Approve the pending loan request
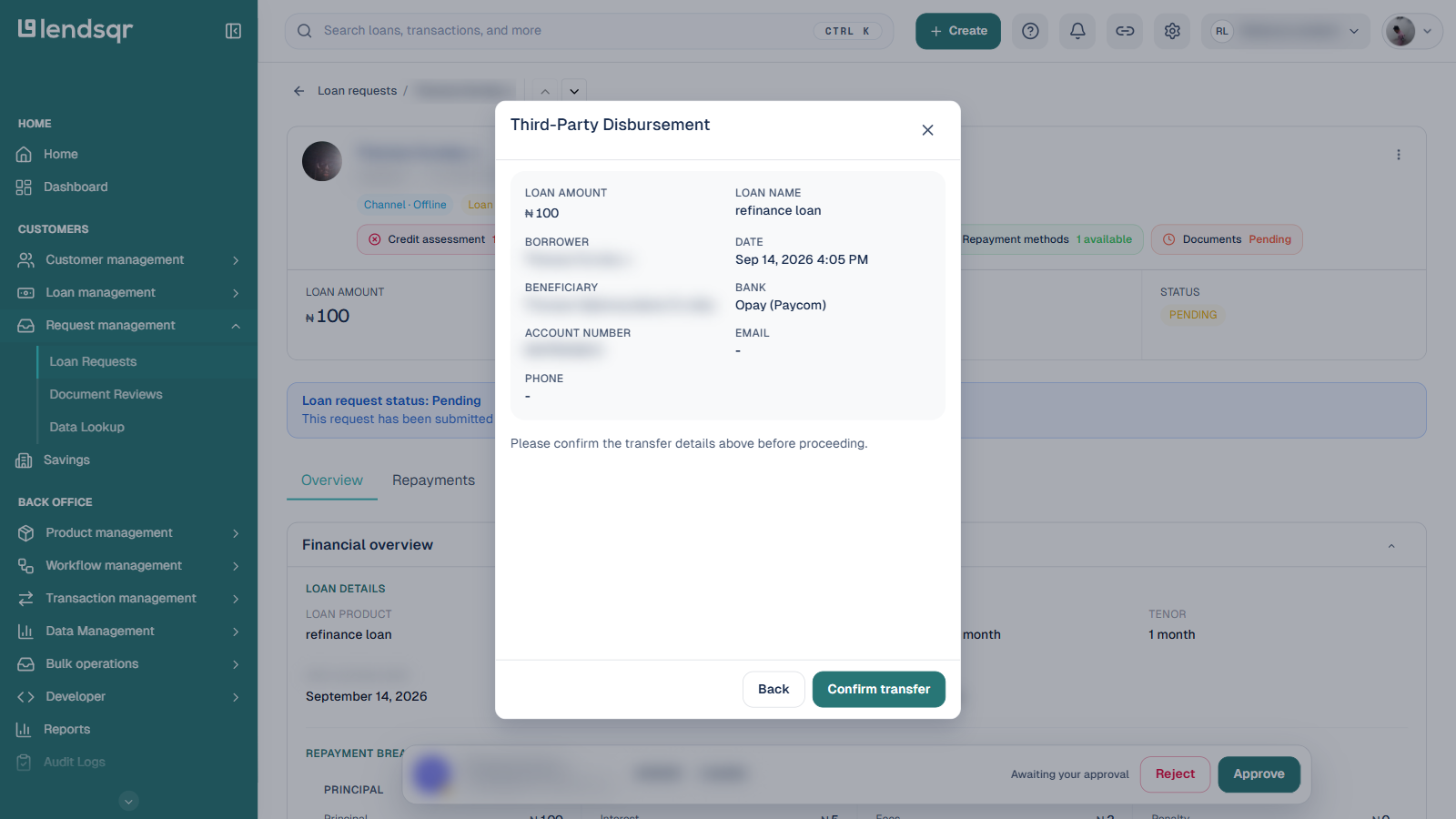The width and height of the screenshot is (1456, 819). 1259,774
